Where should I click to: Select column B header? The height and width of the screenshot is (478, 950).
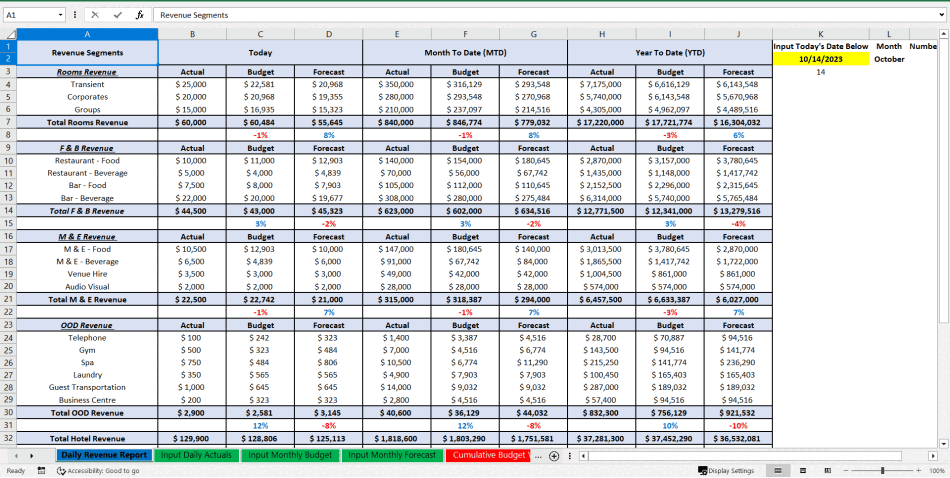[192, 34]
